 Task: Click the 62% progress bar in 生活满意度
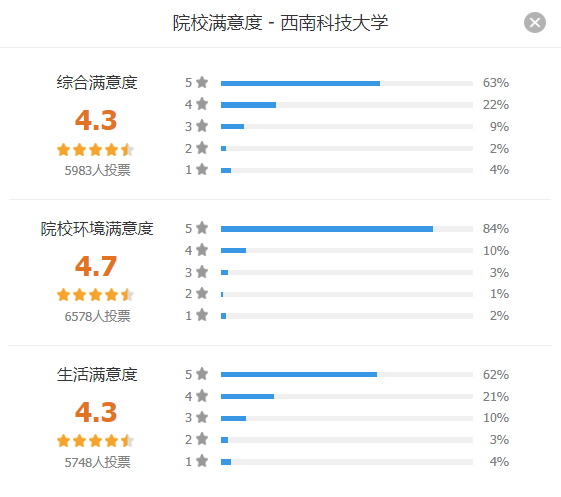click(x=347, y=375)
